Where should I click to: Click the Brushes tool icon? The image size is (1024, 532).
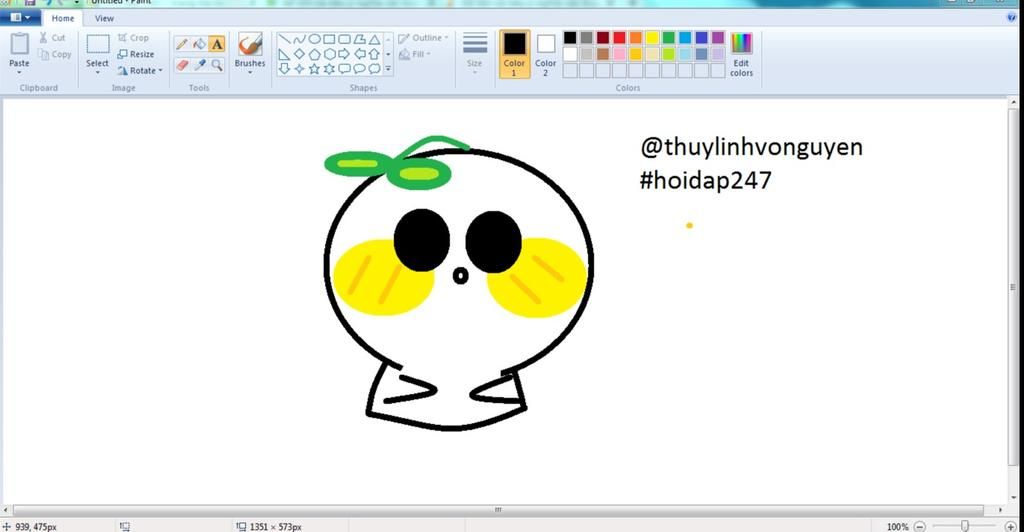[x=249, y=44]
